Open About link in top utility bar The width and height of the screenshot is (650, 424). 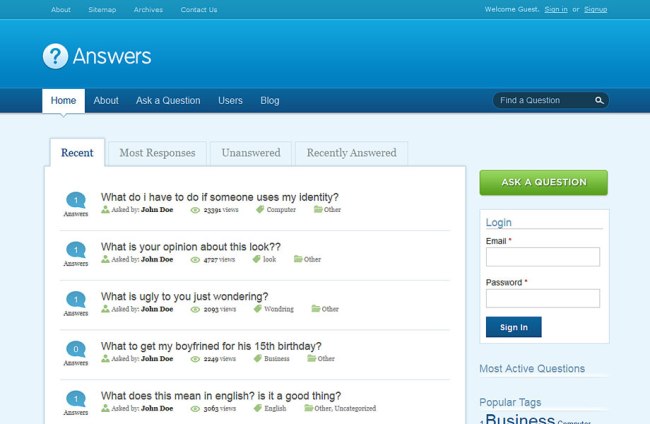(61, 10)
